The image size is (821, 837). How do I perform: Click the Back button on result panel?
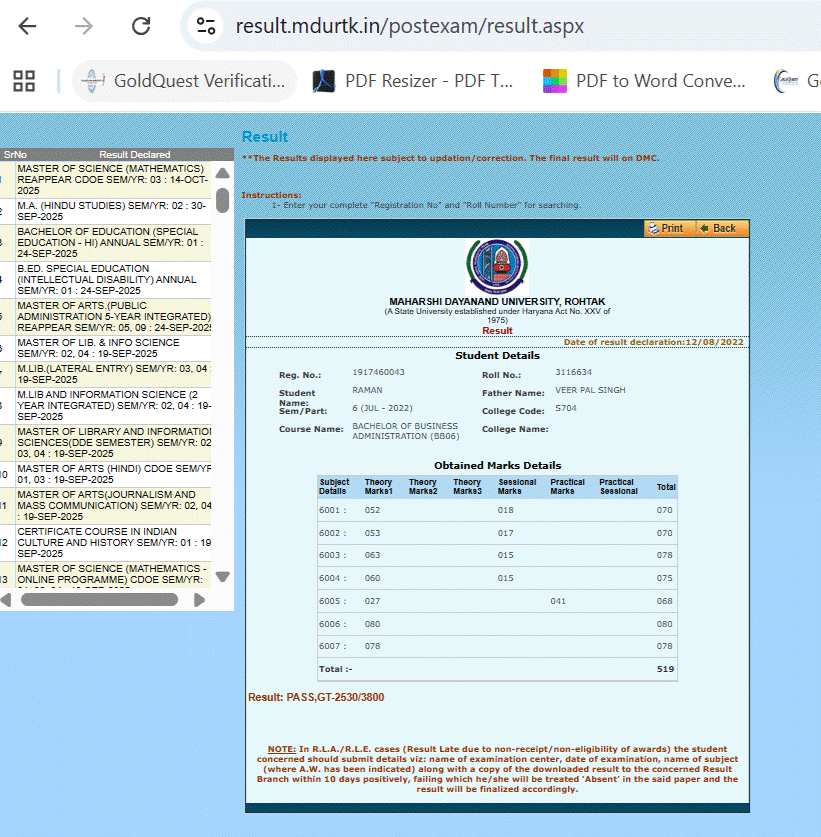tap(718, 228)
